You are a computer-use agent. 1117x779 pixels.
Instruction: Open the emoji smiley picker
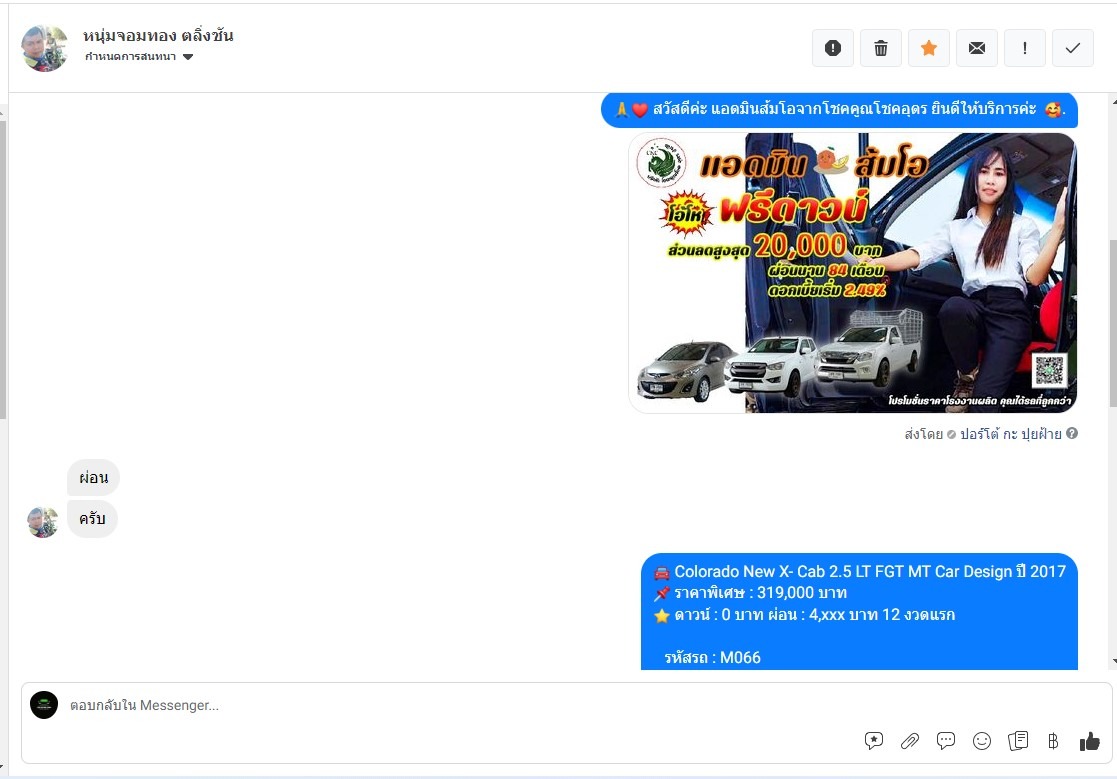pos(982,741)
